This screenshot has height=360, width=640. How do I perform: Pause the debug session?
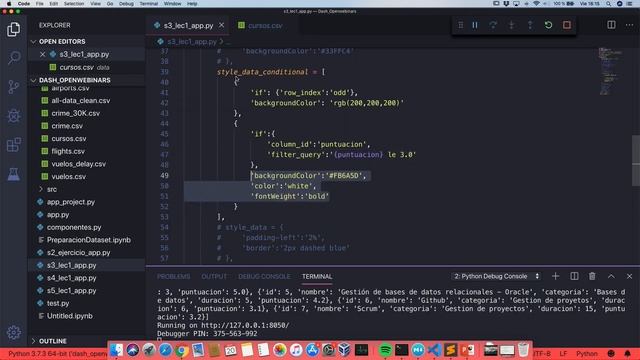coord(475,25)
